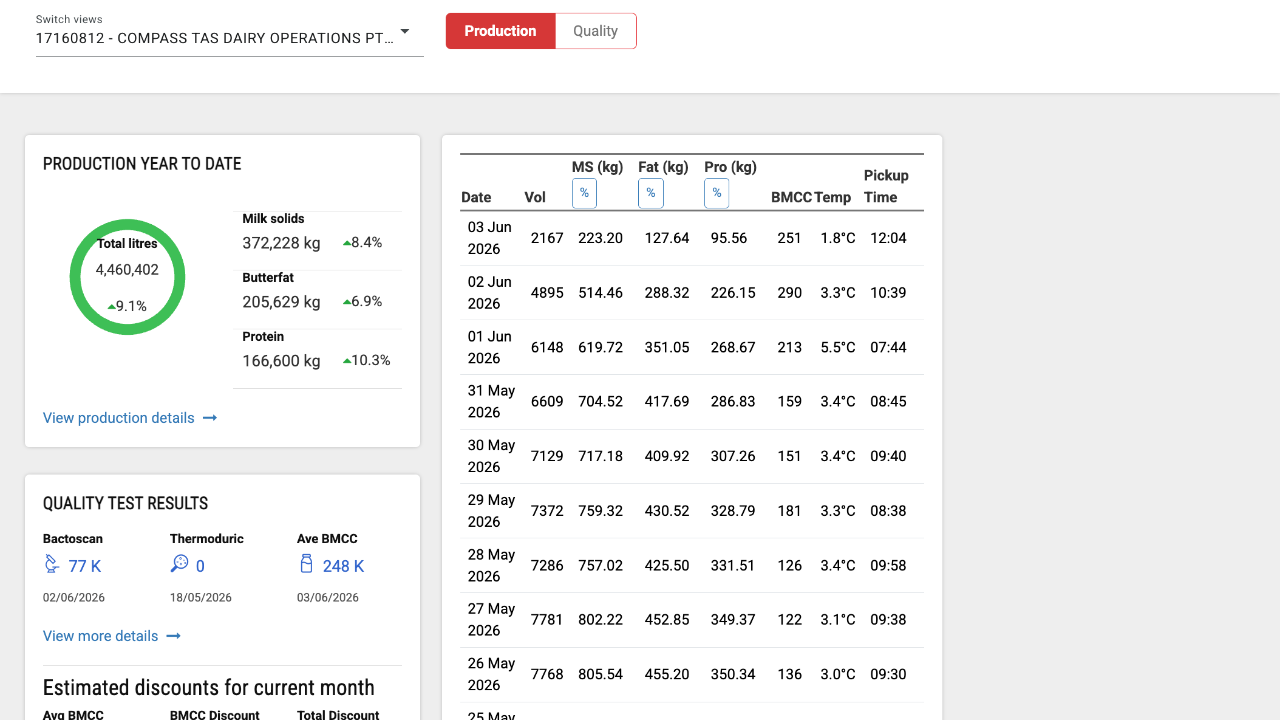Click the up arrow beside Milk solids 8.4%

[346, 243]
